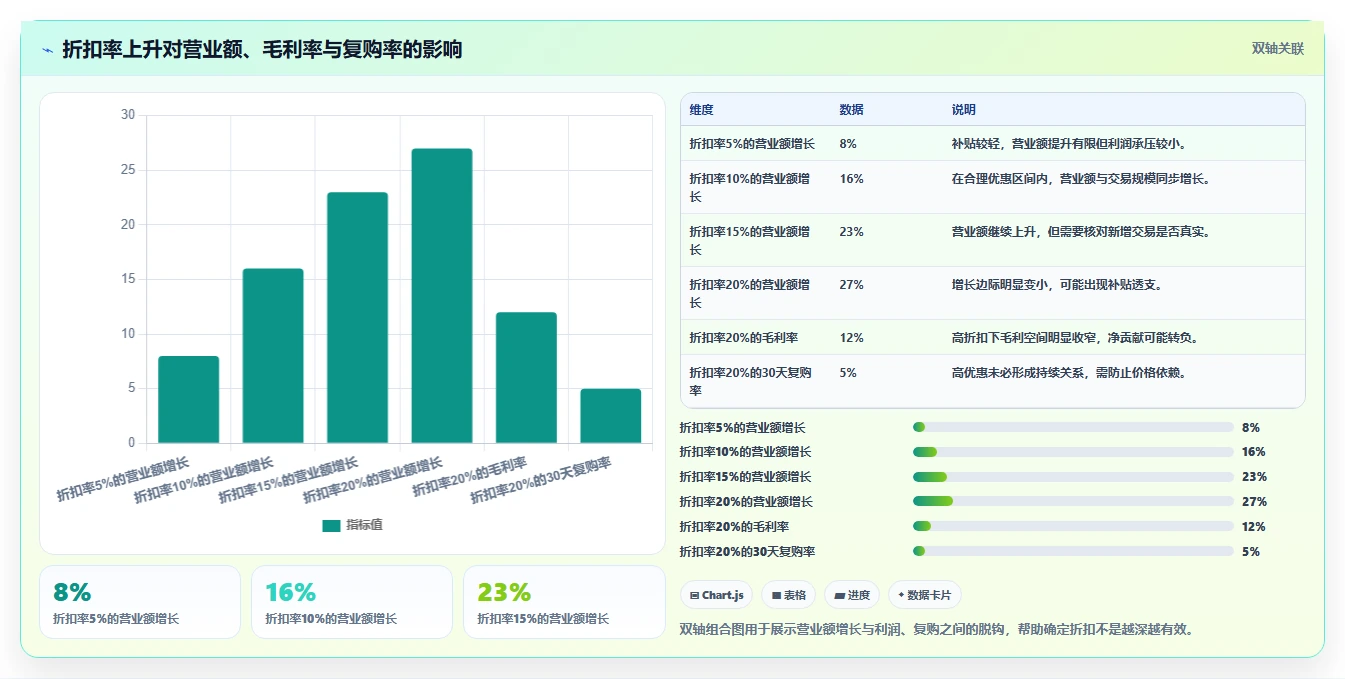Click y-axis label 30 on chart
This screenshot has width=1345, height=679.
pyautogui.click(x=128, y=115)
